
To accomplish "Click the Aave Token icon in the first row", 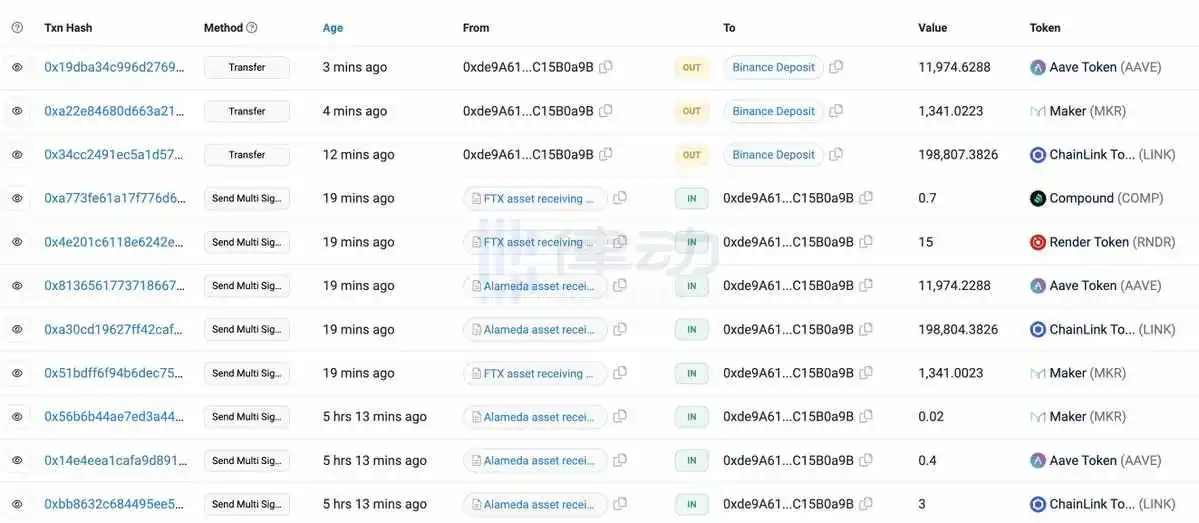I will pyautogui.click(x=1038, y=67).
